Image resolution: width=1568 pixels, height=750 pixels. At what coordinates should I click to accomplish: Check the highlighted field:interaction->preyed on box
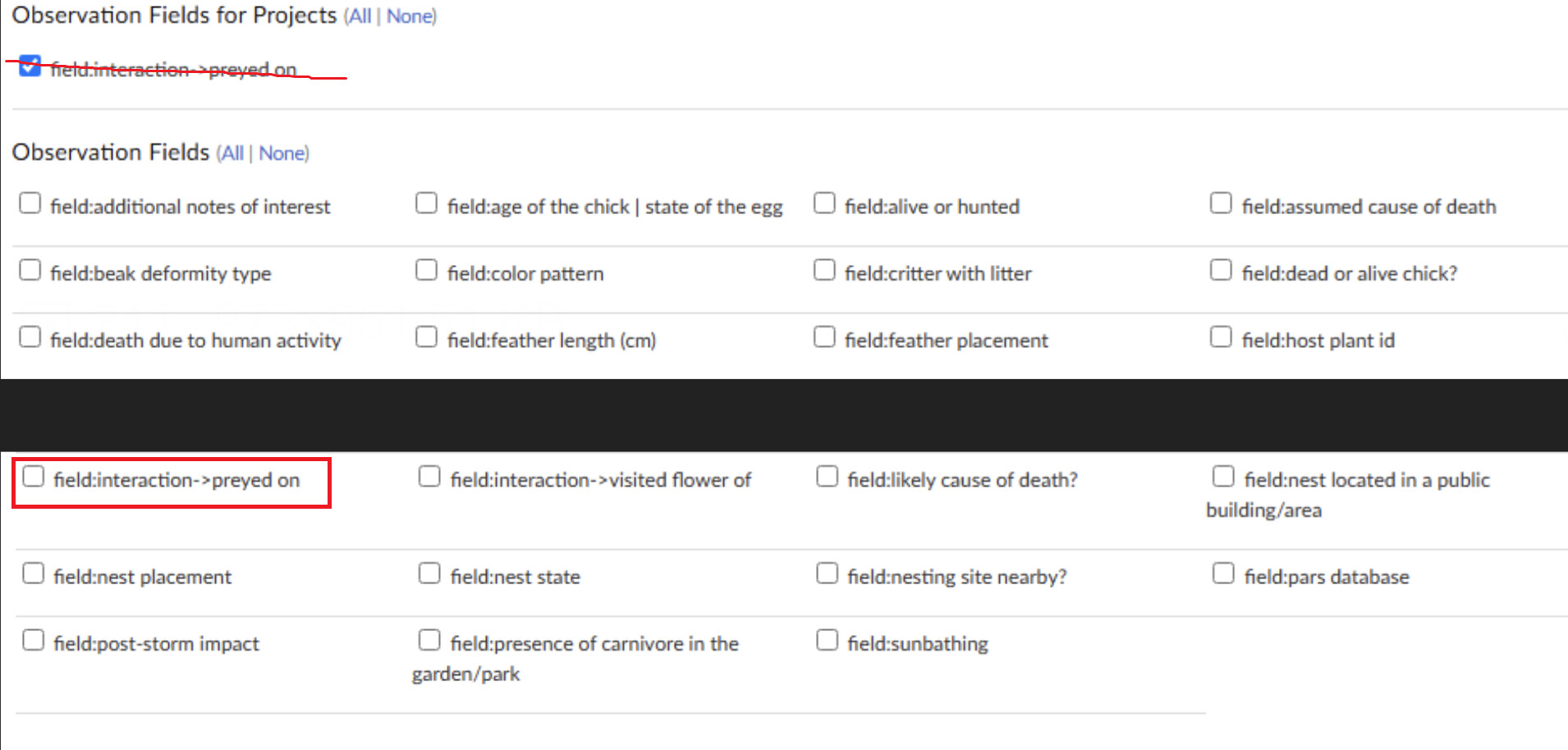tap(34, 477)
